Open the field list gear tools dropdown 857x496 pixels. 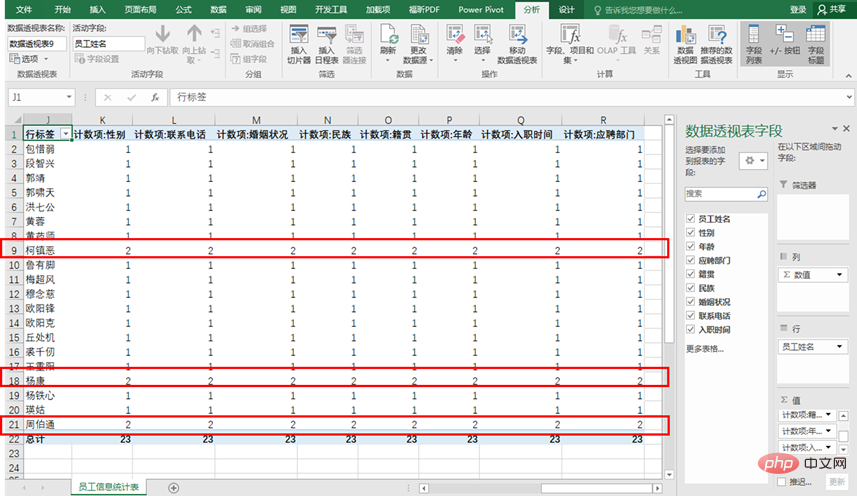point(753,161)
